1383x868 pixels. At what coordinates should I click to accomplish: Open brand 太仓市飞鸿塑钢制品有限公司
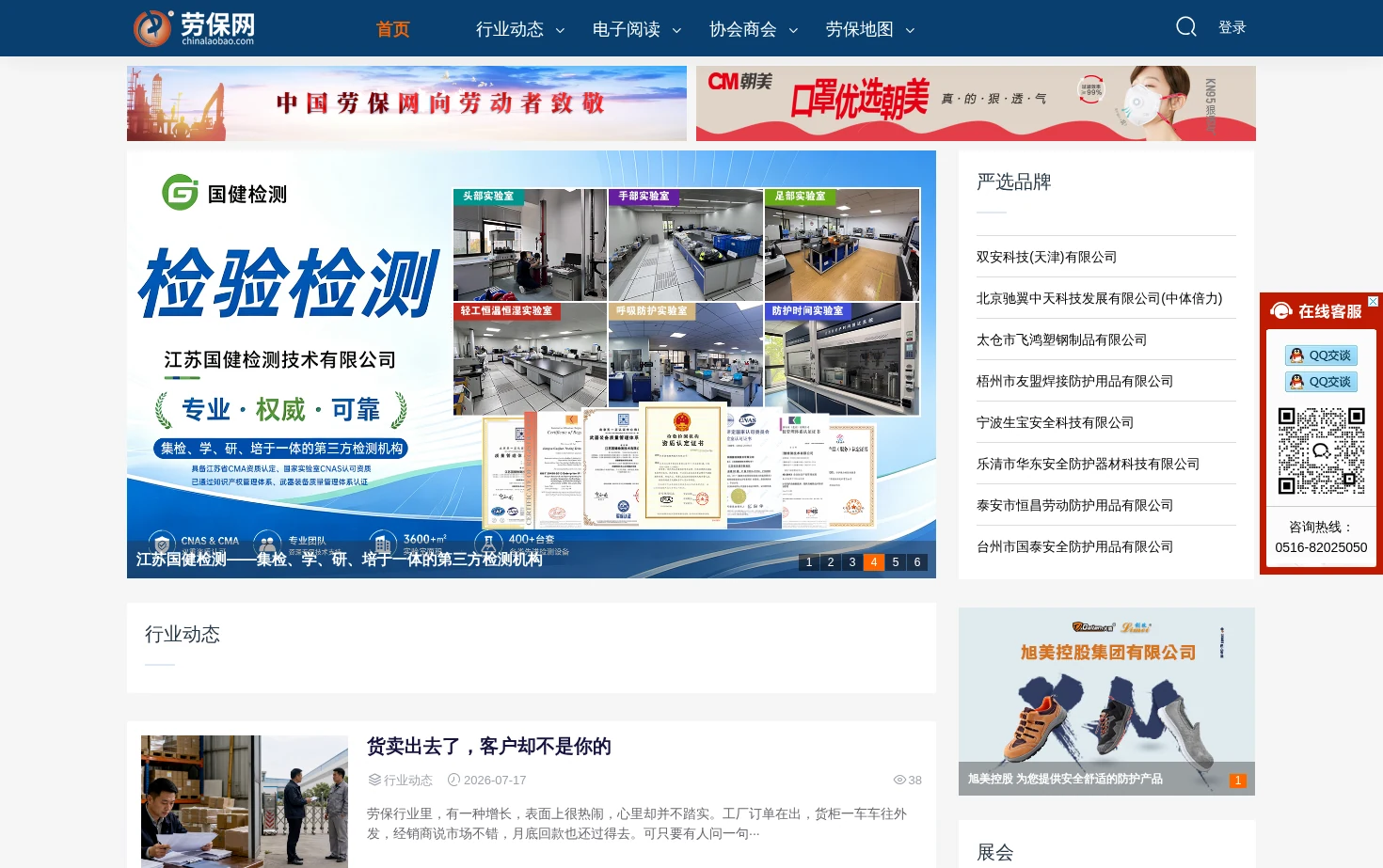pos(1061,339)
